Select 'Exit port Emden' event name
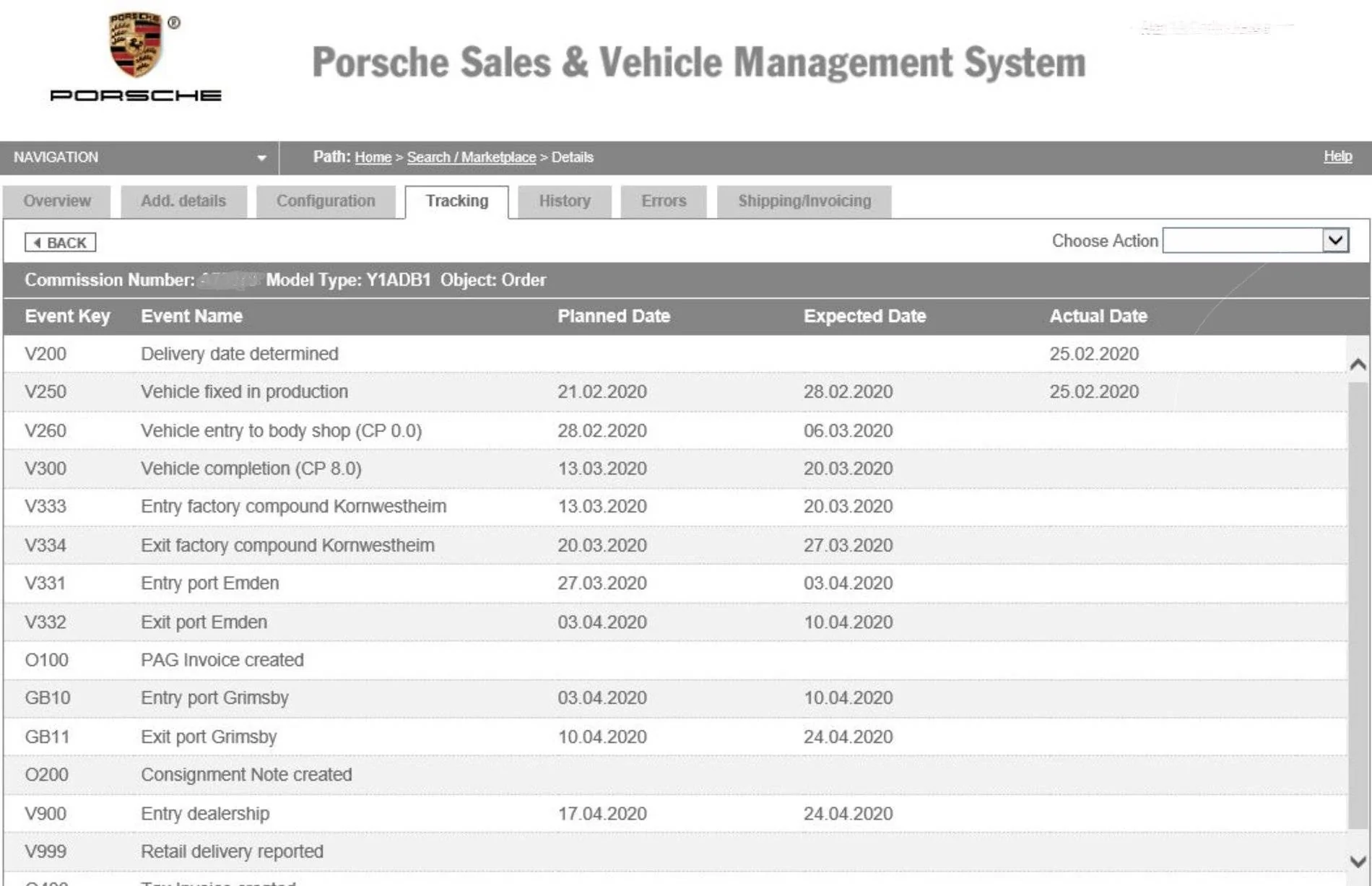 click(204, 622)
